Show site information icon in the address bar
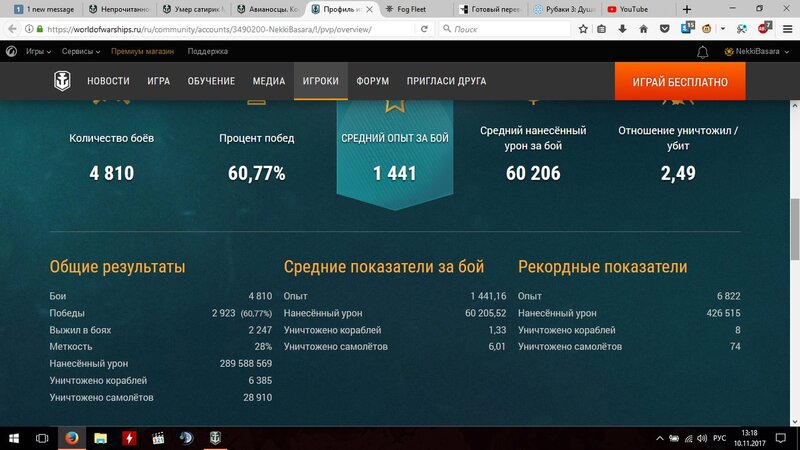Viewport: 800px width, 450px height. click(x=29, y=29)
